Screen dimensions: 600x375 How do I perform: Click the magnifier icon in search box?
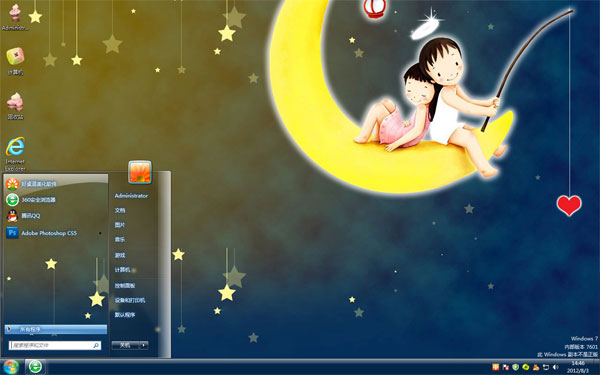point(96,346)
